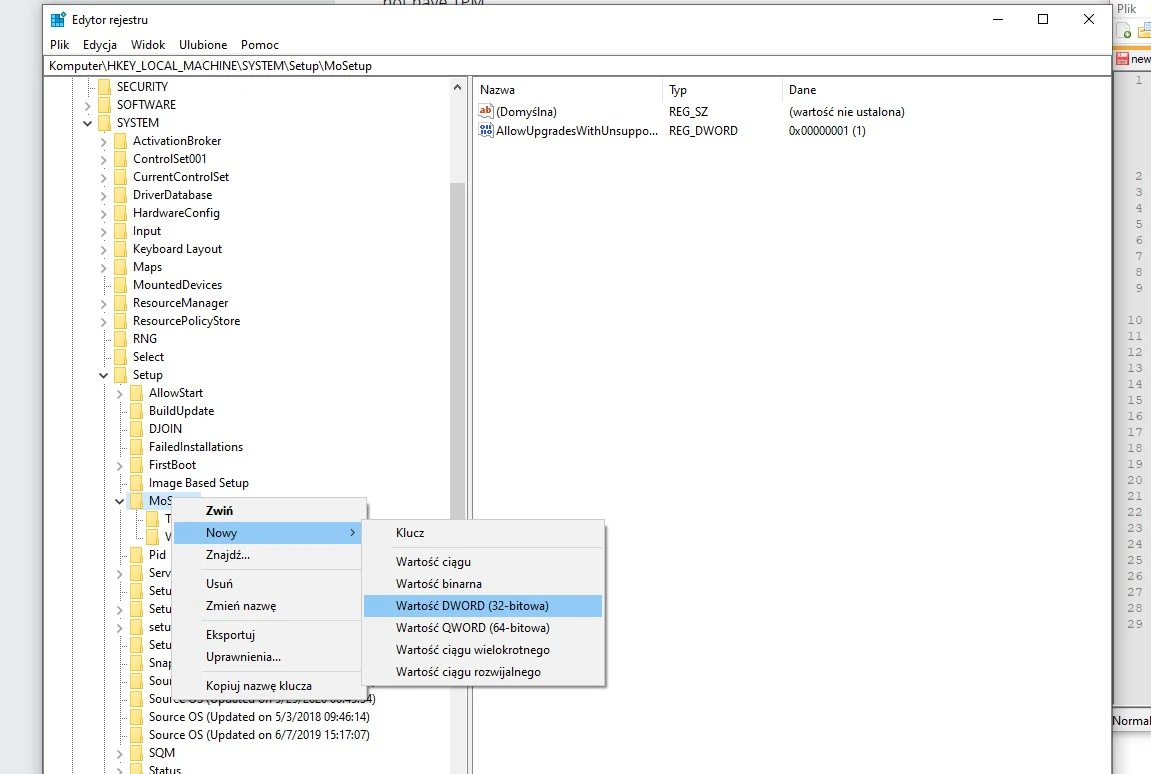
Task: Click the SQM folder icon
Action: (x=135, y=752)
